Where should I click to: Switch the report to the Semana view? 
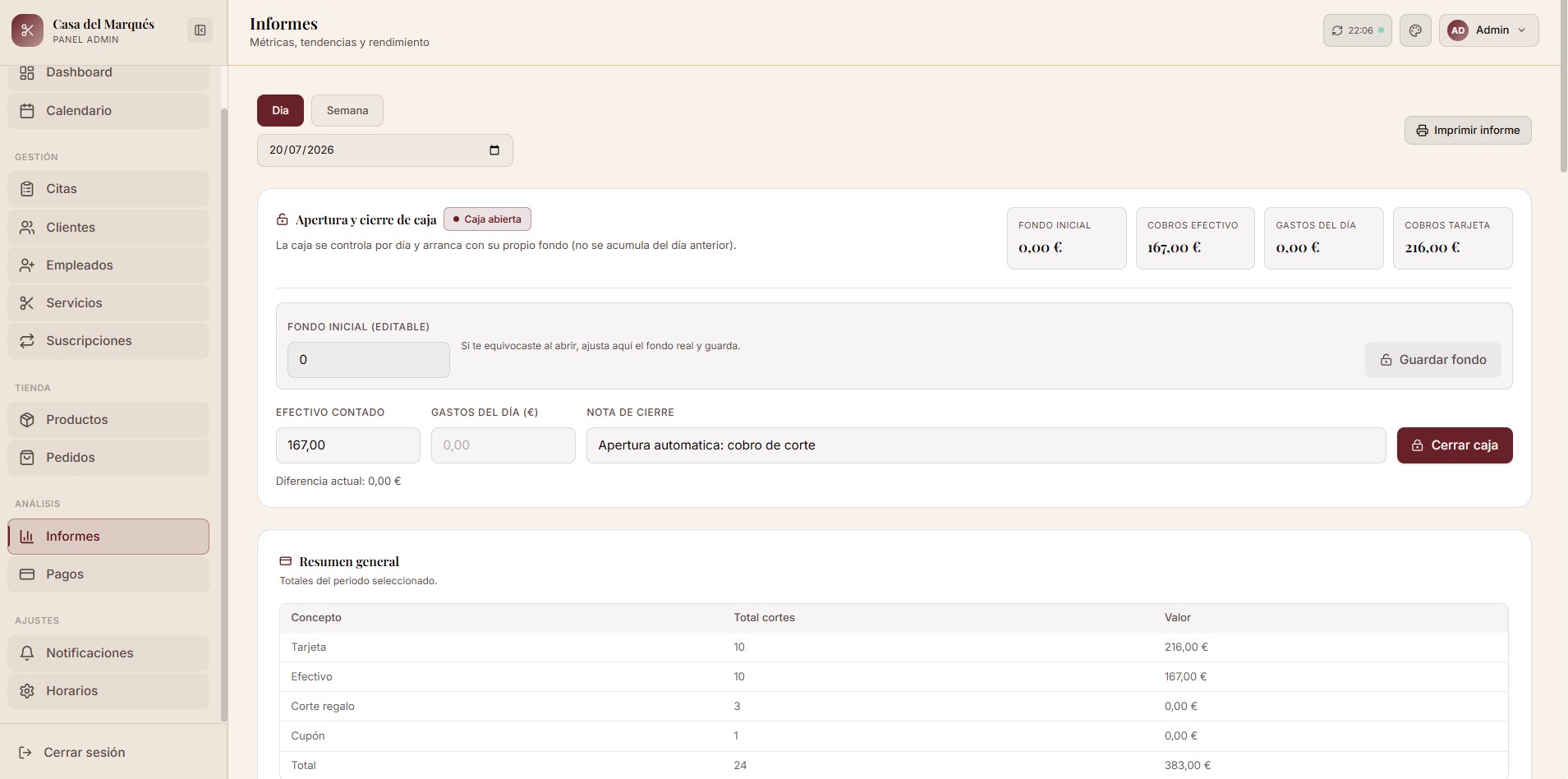pyautogui.click(x=347, y=110)
